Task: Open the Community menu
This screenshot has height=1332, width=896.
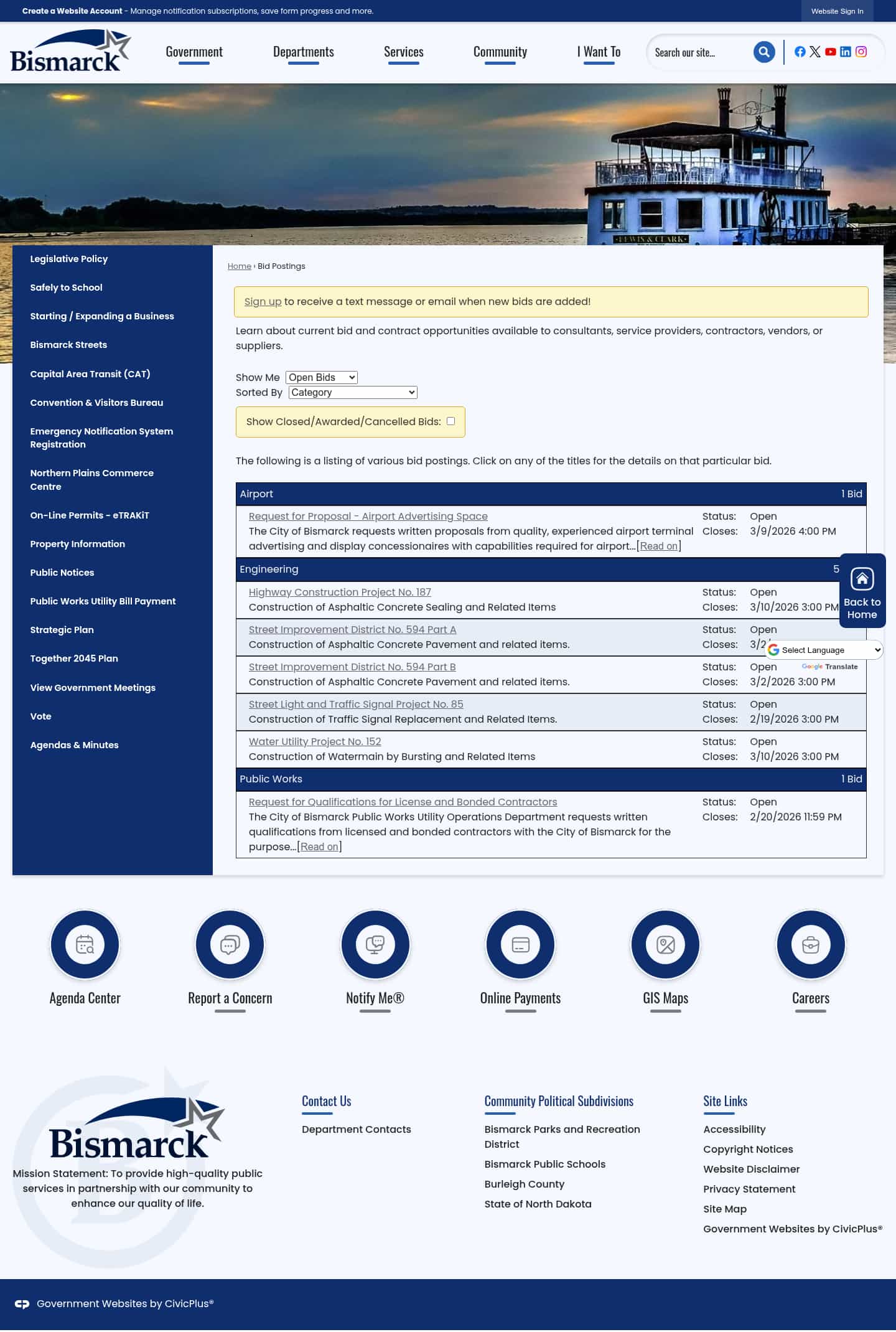Action: pos(500,52)
